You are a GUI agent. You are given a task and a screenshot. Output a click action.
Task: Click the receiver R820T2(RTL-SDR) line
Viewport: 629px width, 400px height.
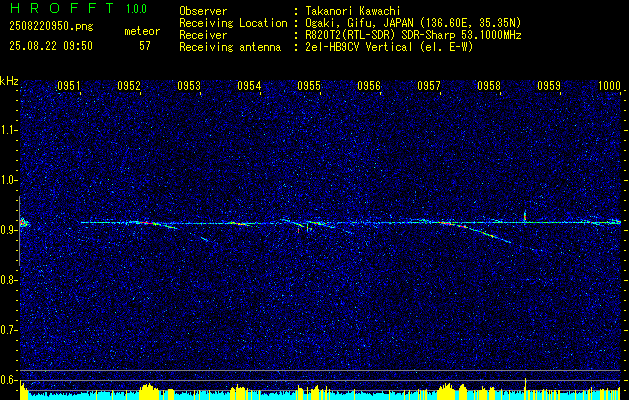413,35
